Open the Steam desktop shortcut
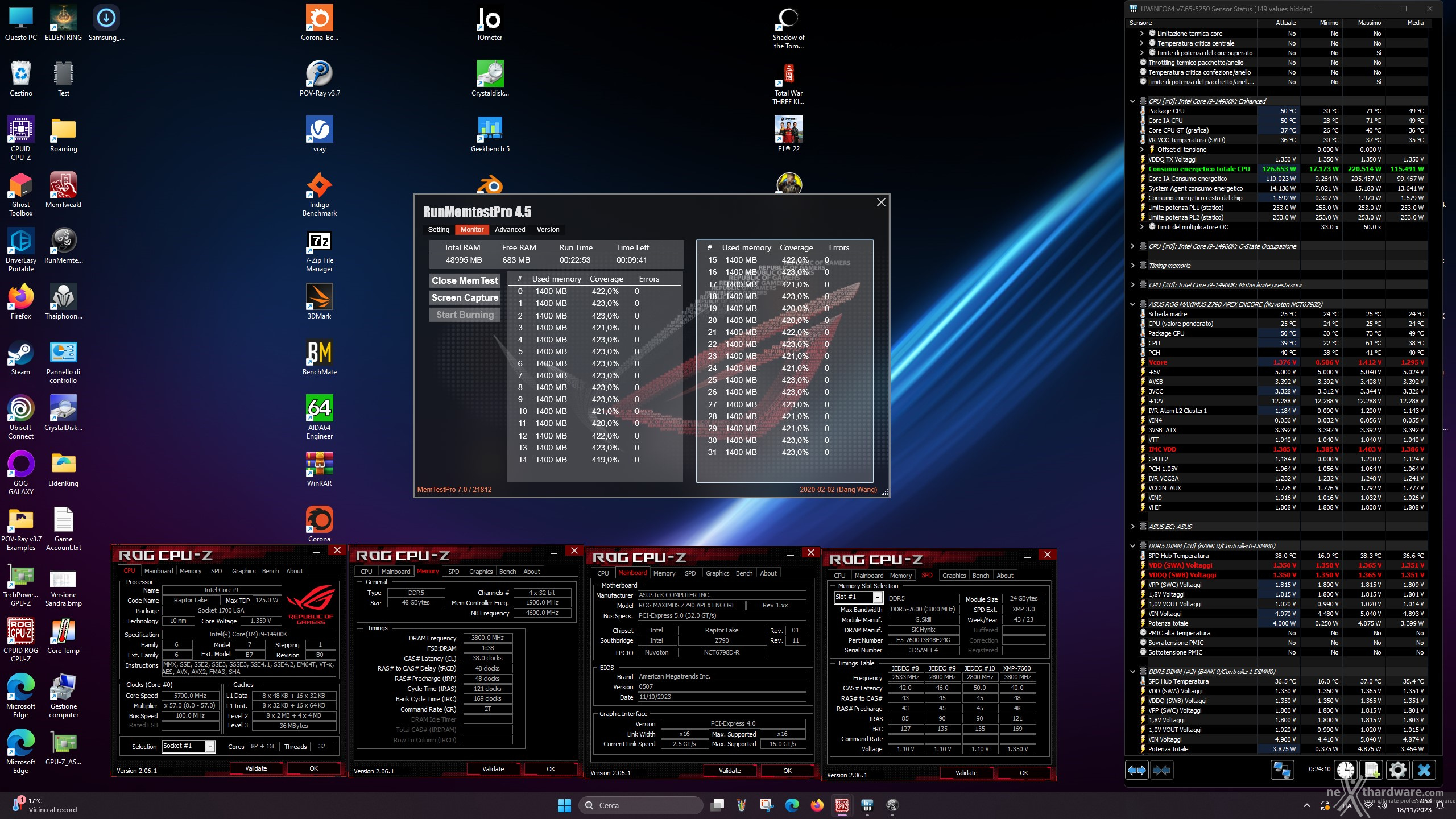Viewport: 1456px width, 819px height. tap(21, 358)
